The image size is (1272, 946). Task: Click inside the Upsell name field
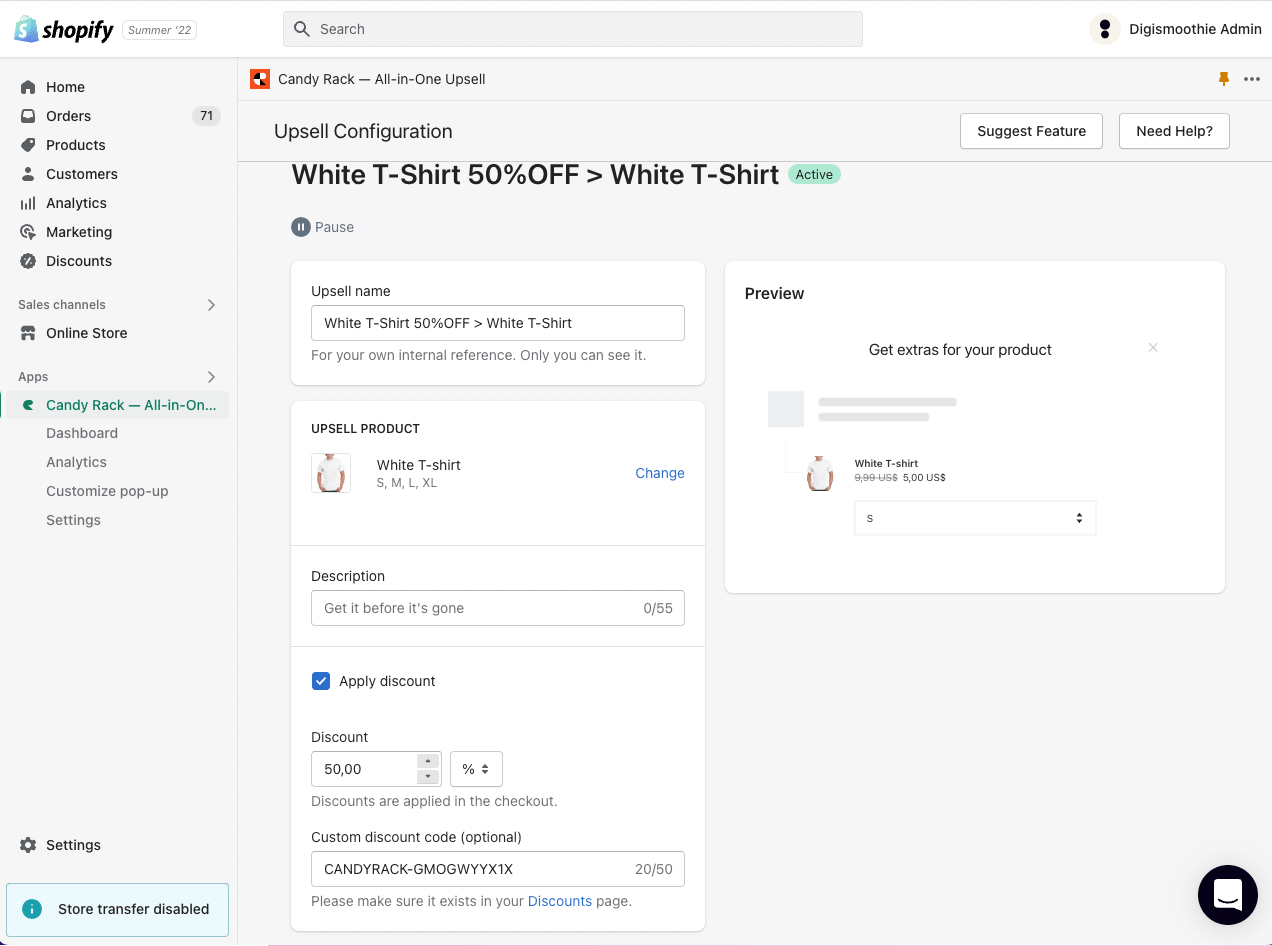pyautogui.click(x=497, y=322)
